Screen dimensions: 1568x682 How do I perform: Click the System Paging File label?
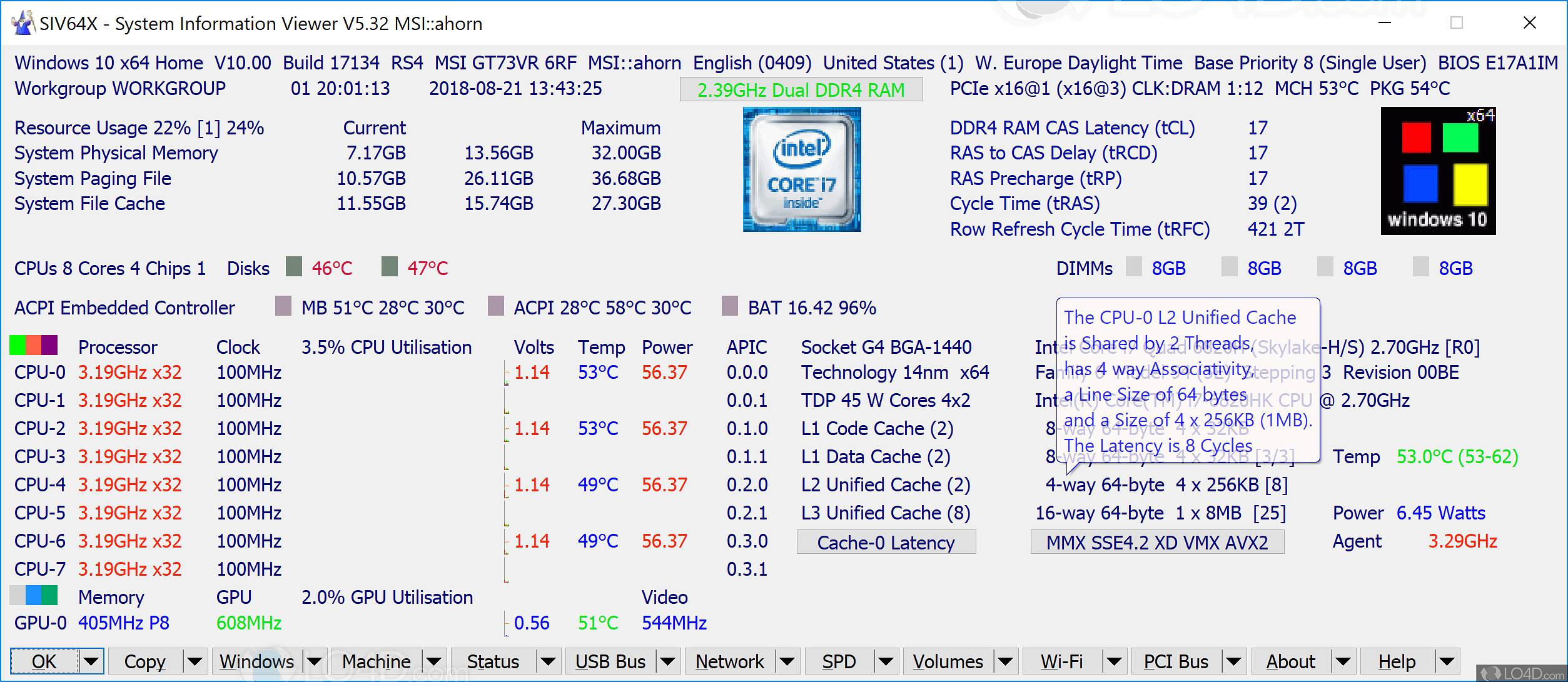coord(93,179)
